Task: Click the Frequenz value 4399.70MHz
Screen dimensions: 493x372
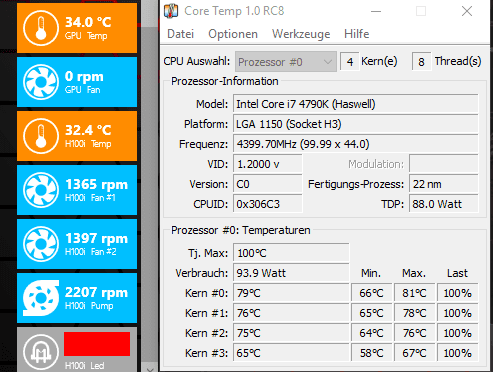Action: (x=356, y=144)
